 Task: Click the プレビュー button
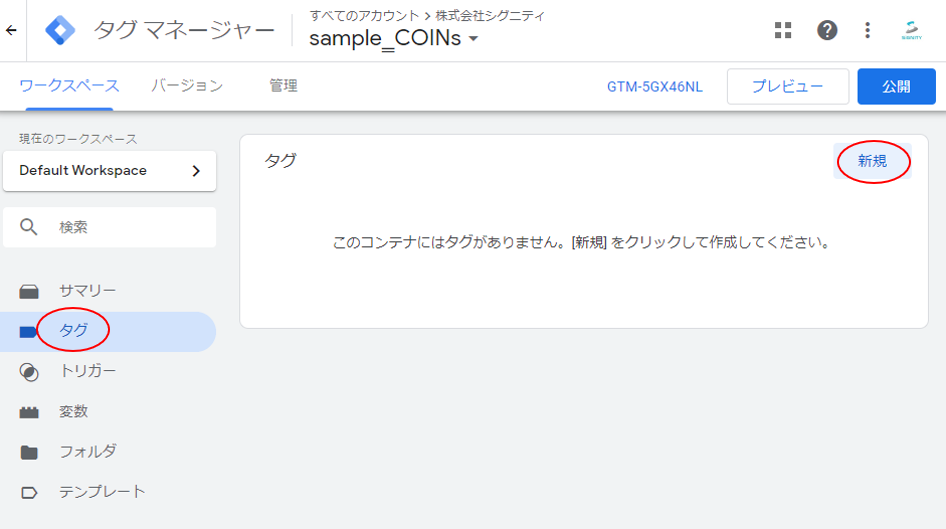tap(787, 87)
